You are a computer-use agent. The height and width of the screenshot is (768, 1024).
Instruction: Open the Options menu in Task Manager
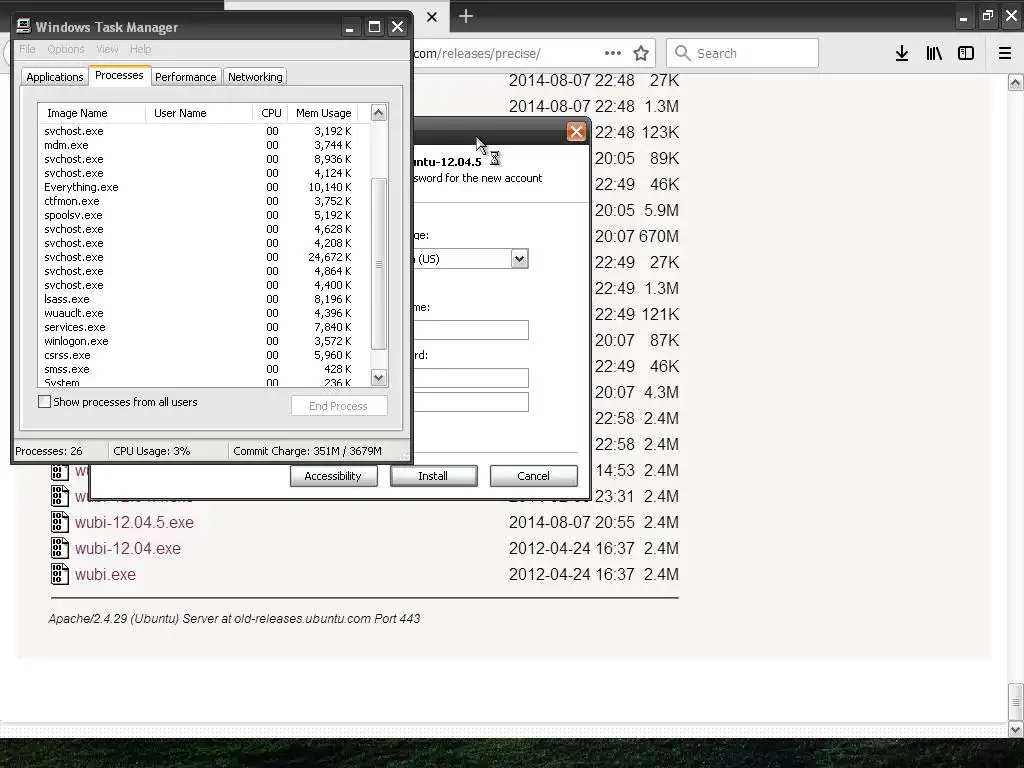(x=66, y=50)
